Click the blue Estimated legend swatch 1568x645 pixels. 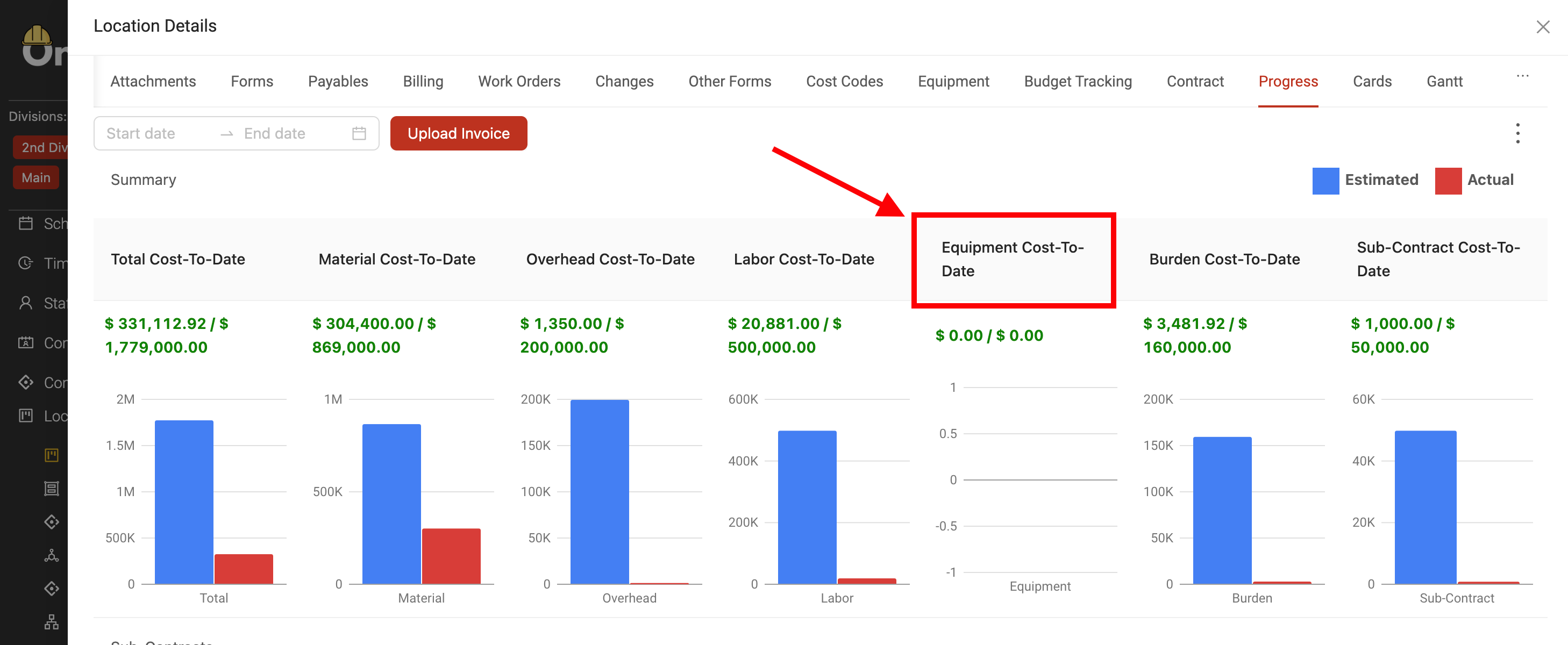pyautogui.click(x=1325, y=181)
